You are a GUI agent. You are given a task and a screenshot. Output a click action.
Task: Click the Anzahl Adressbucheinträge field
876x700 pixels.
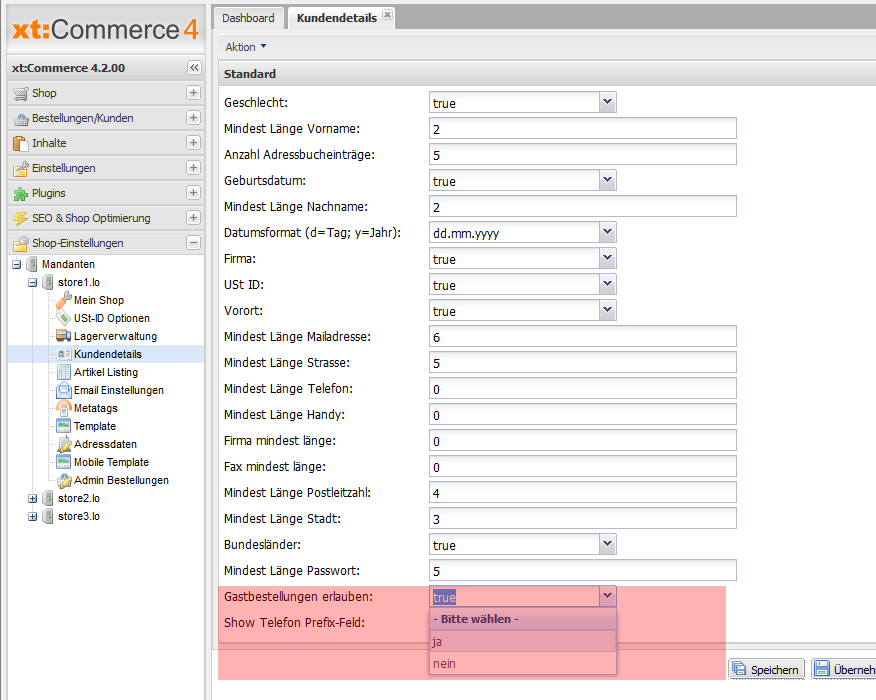(583, 154)
